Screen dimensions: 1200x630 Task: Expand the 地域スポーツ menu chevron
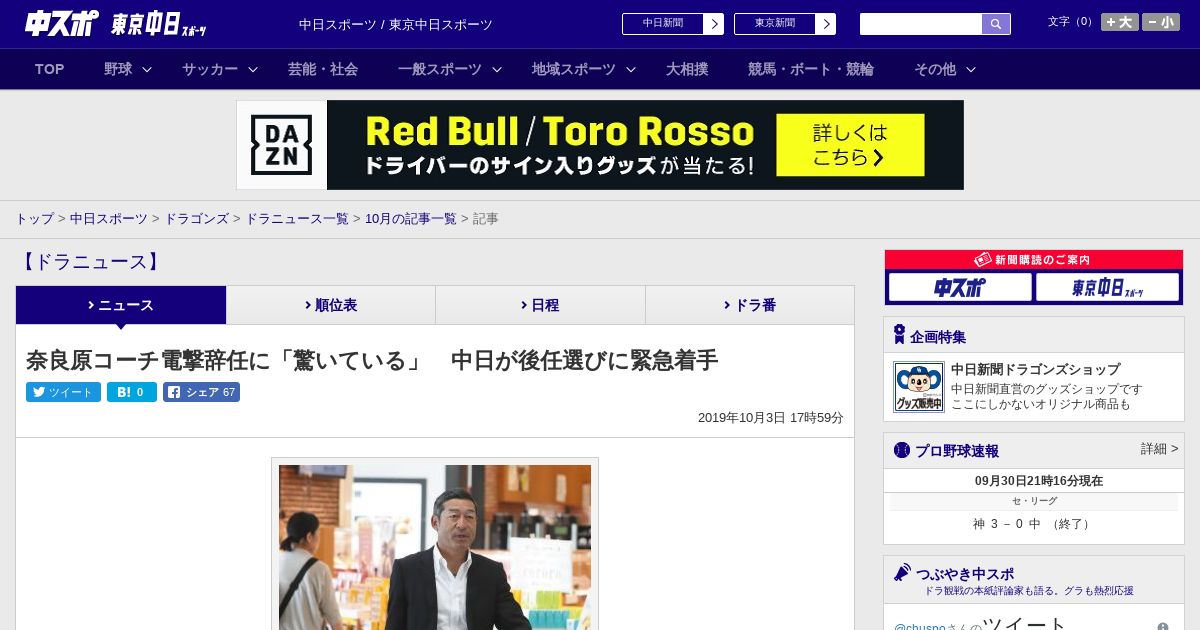coord(631,70)
